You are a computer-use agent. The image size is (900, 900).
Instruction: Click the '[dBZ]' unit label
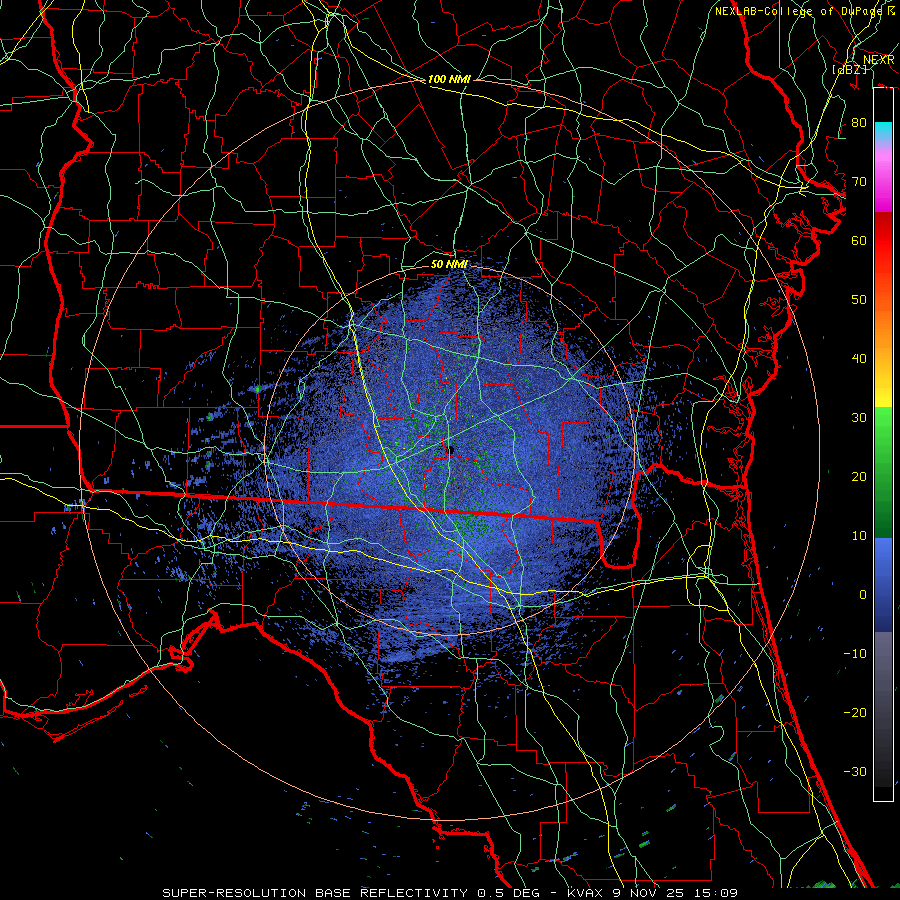click(849, 70)
